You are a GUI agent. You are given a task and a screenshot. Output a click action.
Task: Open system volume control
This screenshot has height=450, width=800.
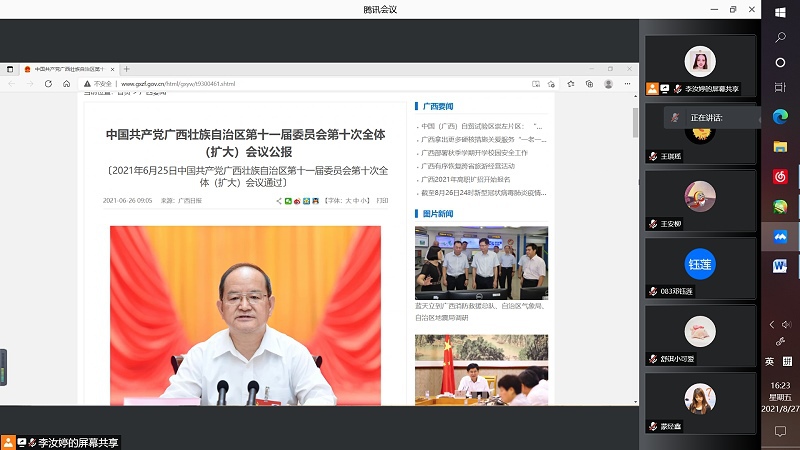[786, 324]
